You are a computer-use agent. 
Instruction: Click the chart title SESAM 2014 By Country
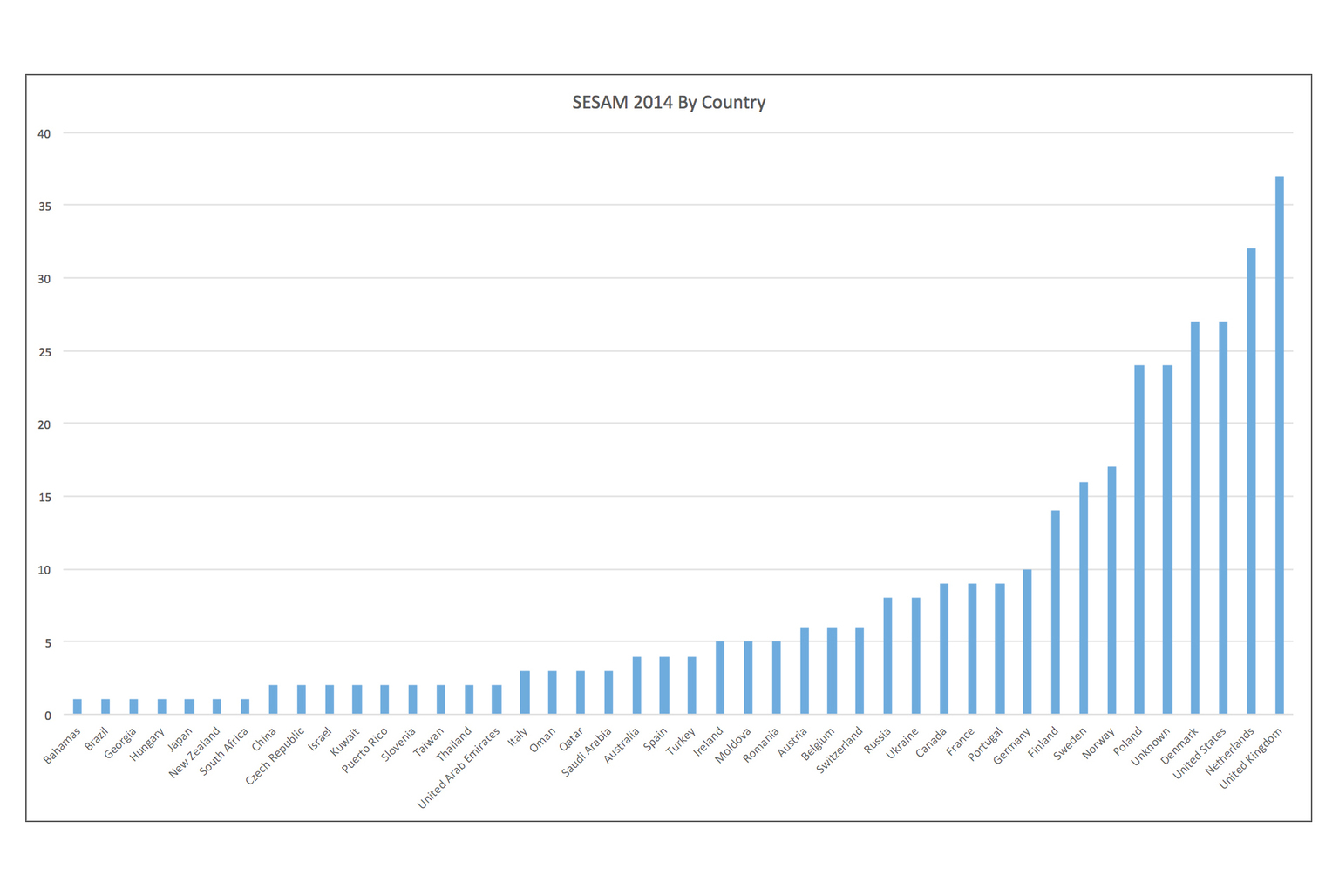coord(669,103)
